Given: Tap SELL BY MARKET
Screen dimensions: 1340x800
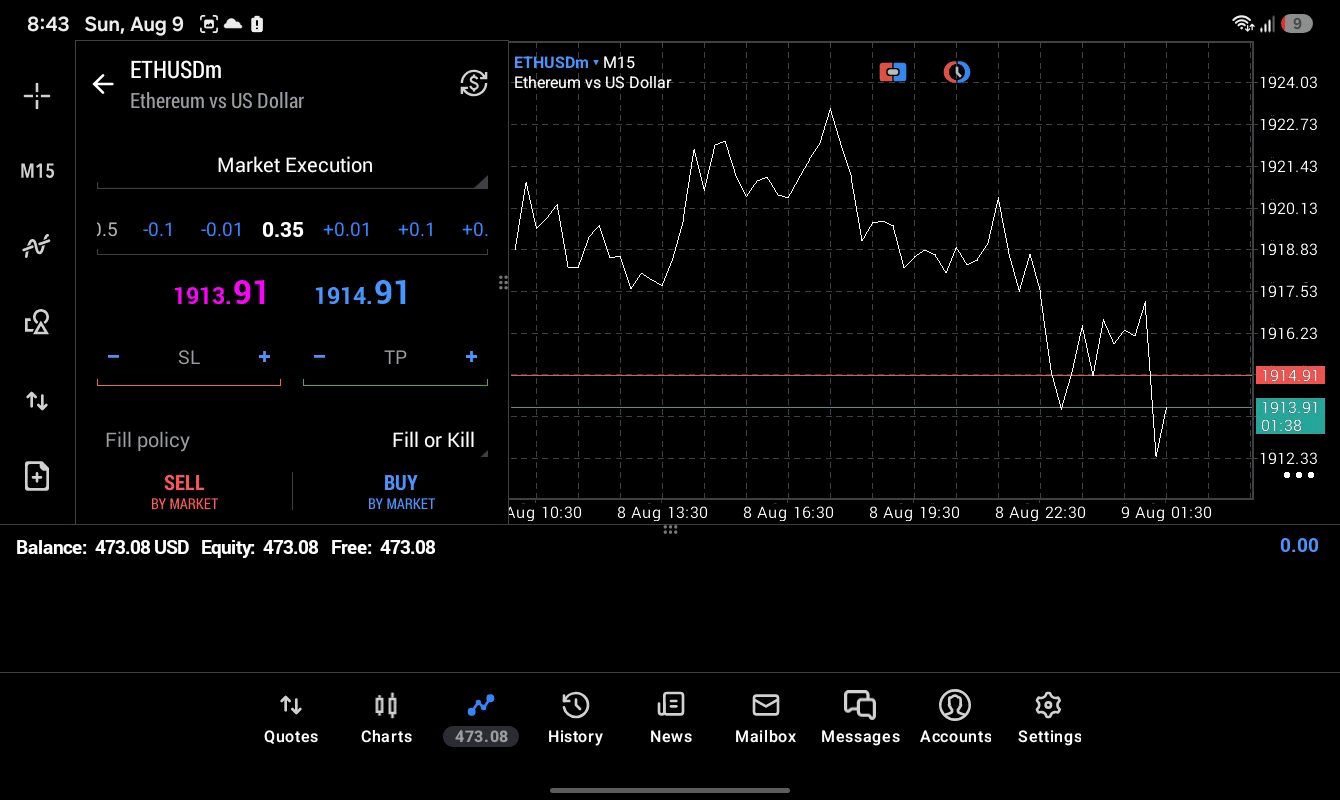Looking at the screenshot, I should 184,492.
